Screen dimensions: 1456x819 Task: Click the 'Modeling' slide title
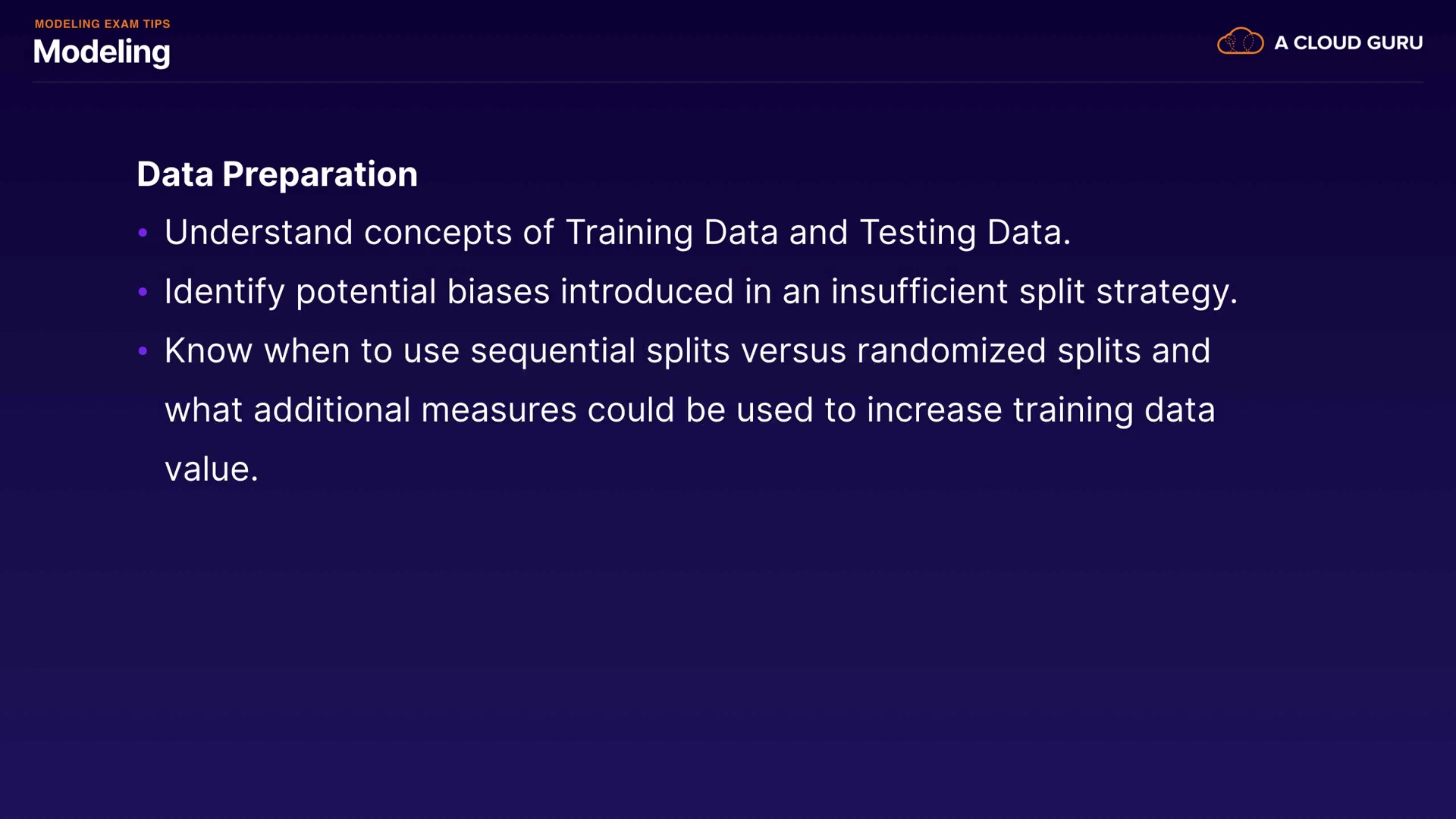(102, 52)
